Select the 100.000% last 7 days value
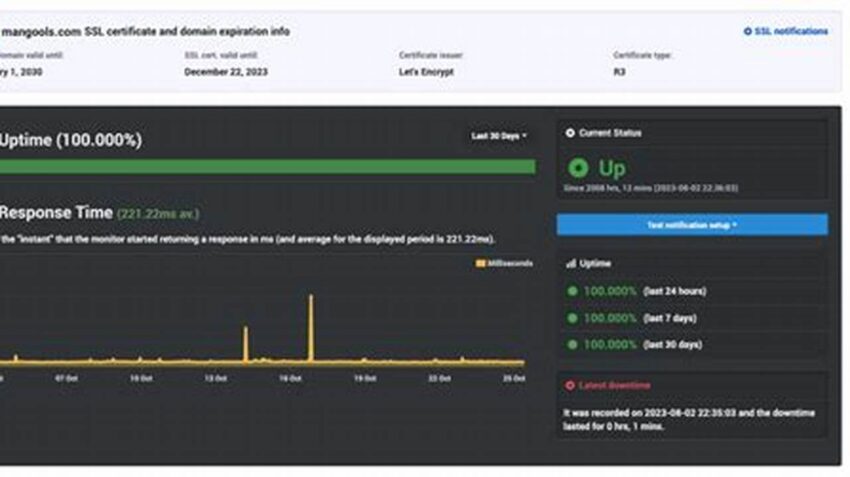Screen dimensions: 850x477 tap(610, 318)
